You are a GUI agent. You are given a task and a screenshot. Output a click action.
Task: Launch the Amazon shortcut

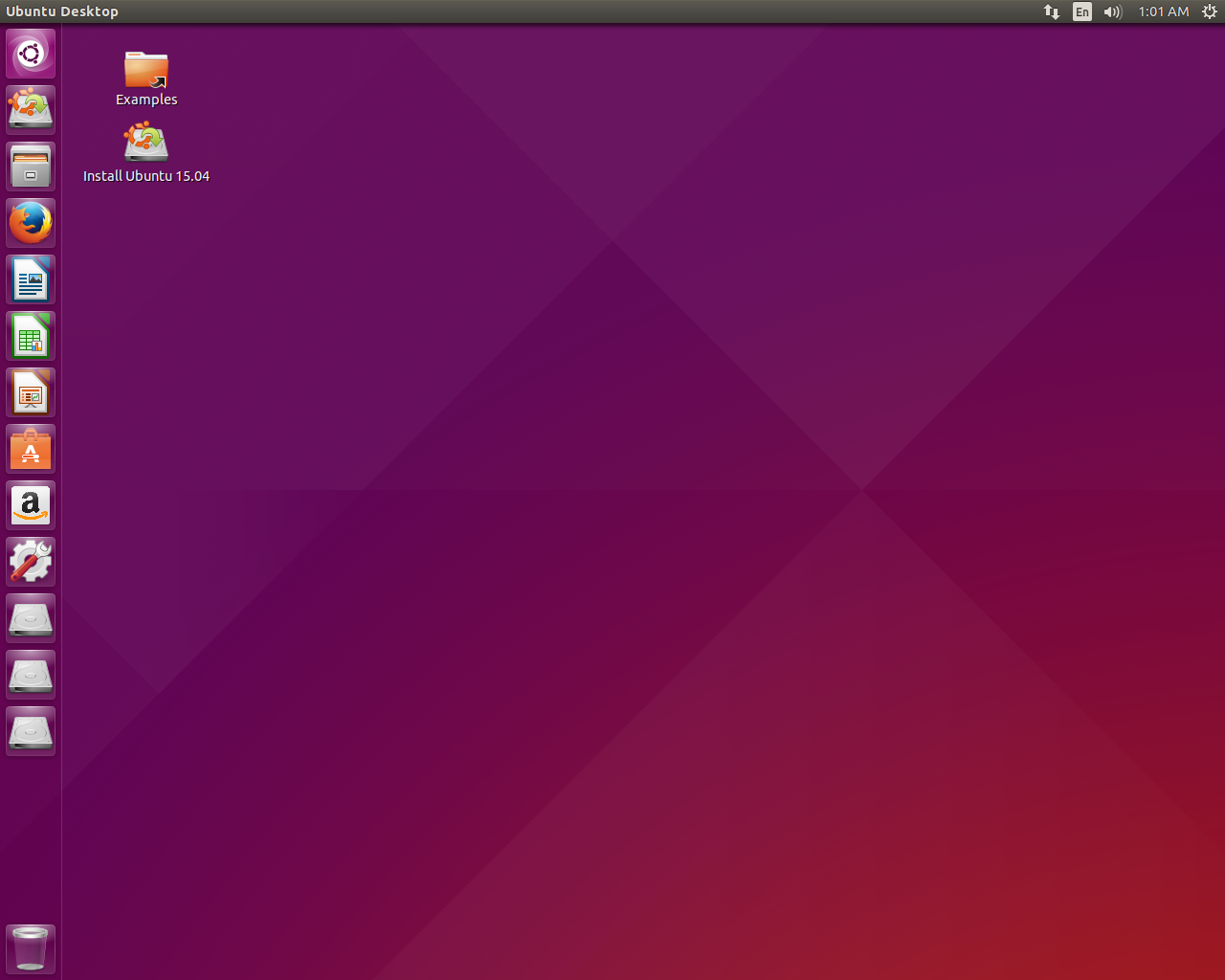30,504
